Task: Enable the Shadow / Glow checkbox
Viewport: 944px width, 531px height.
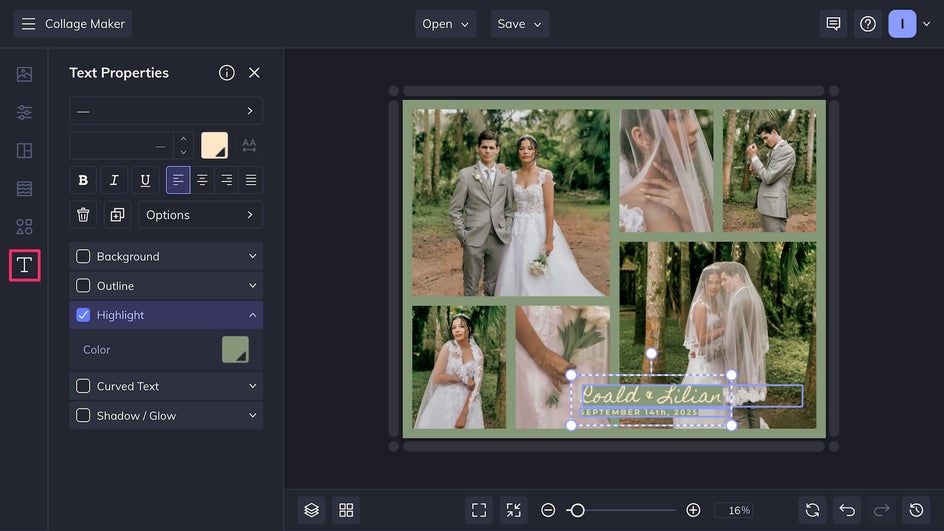Action: (x=83, y=415)
